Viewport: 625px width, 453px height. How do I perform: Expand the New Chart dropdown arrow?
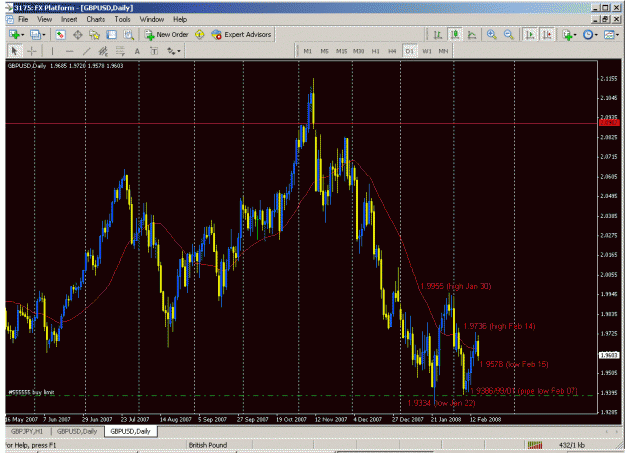pos(23,35)
